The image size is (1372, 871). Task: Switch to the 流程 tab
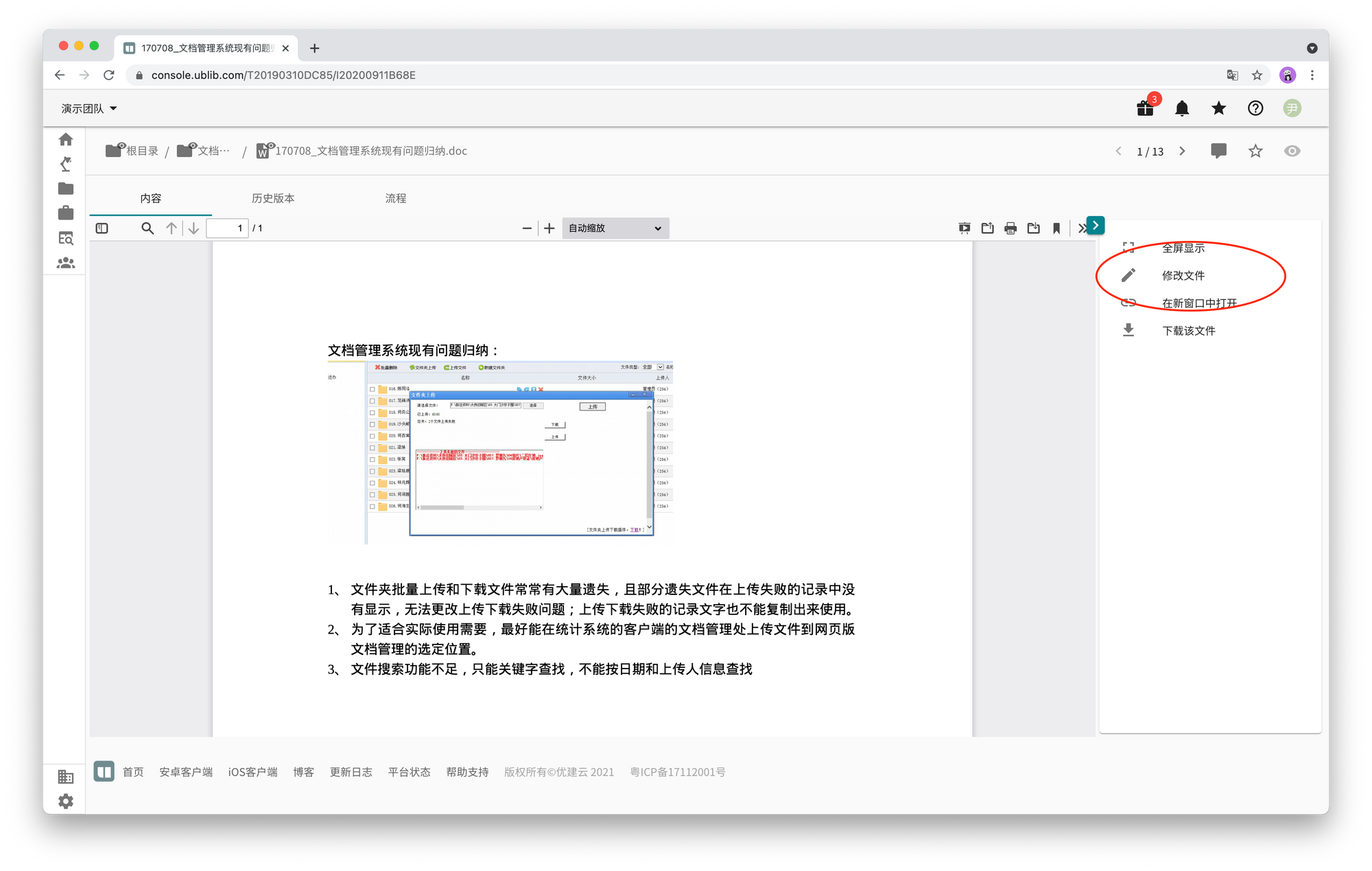(x=396, y=198)
